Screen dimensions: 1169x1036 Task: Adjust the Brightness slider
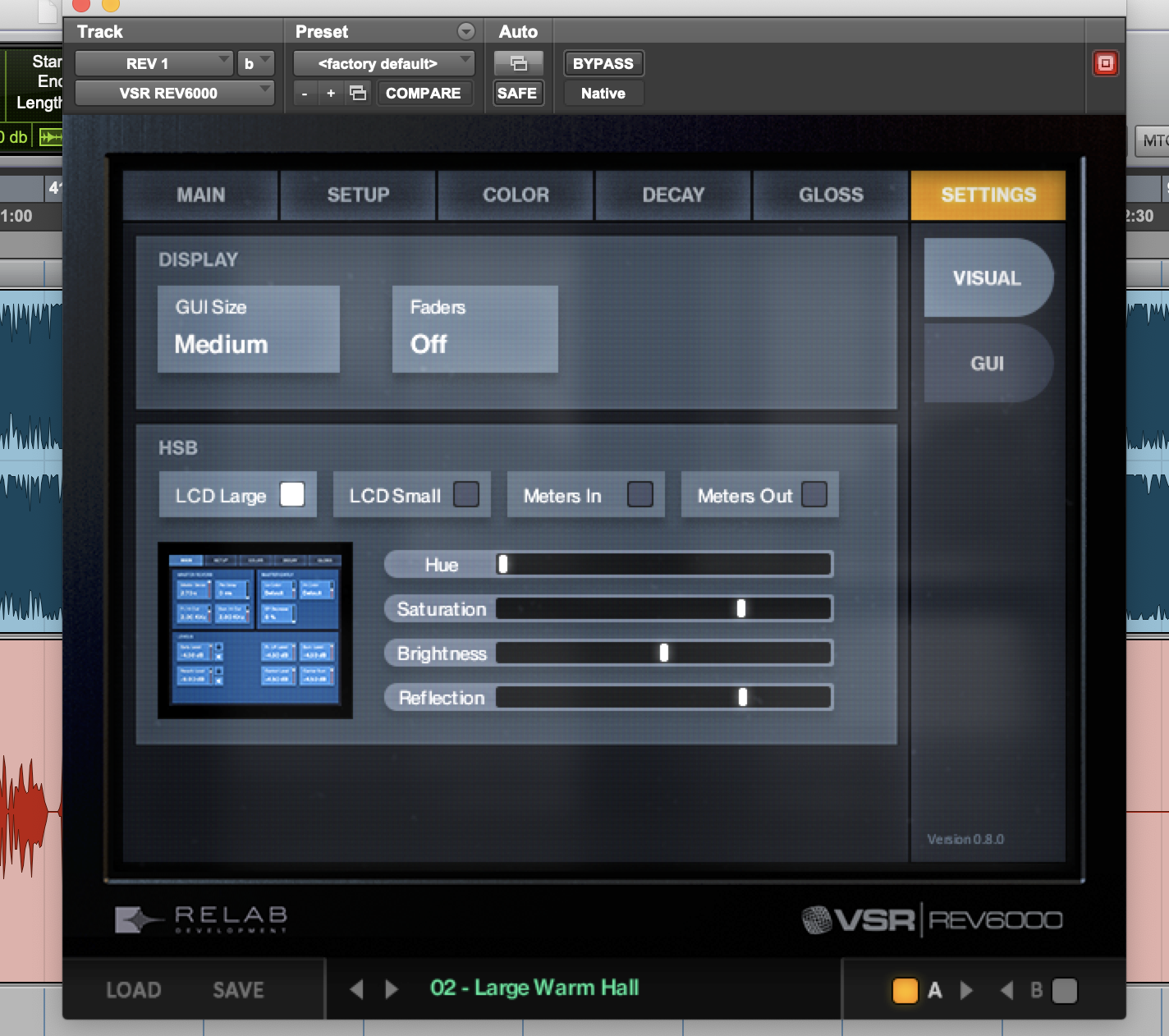click(x=664, y=653)
